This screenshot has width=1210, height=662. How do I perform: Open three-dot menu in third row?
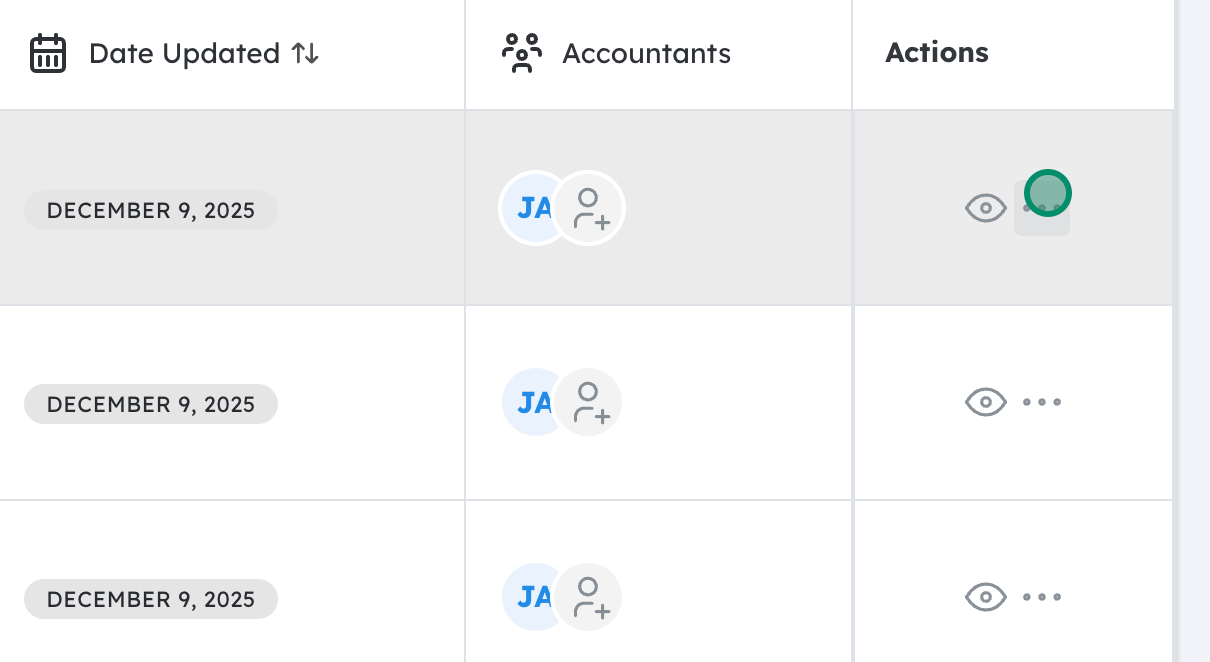tap(1042, 598)
